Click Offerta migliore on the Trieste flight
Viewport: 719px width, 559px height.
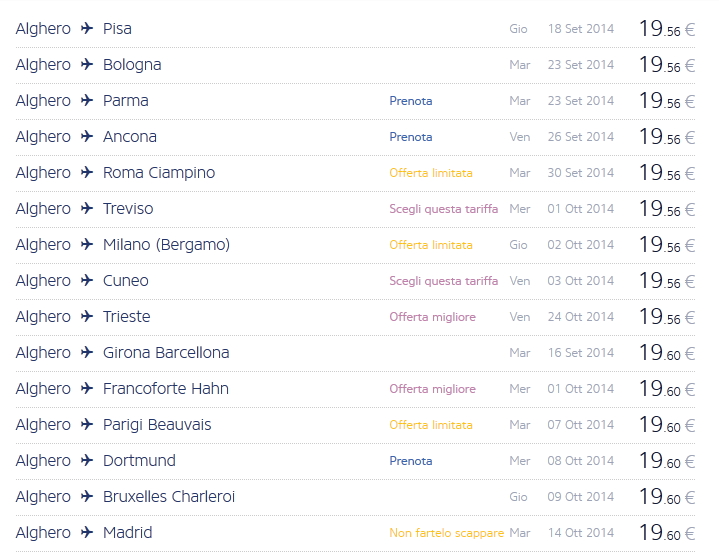pos(432,317)
